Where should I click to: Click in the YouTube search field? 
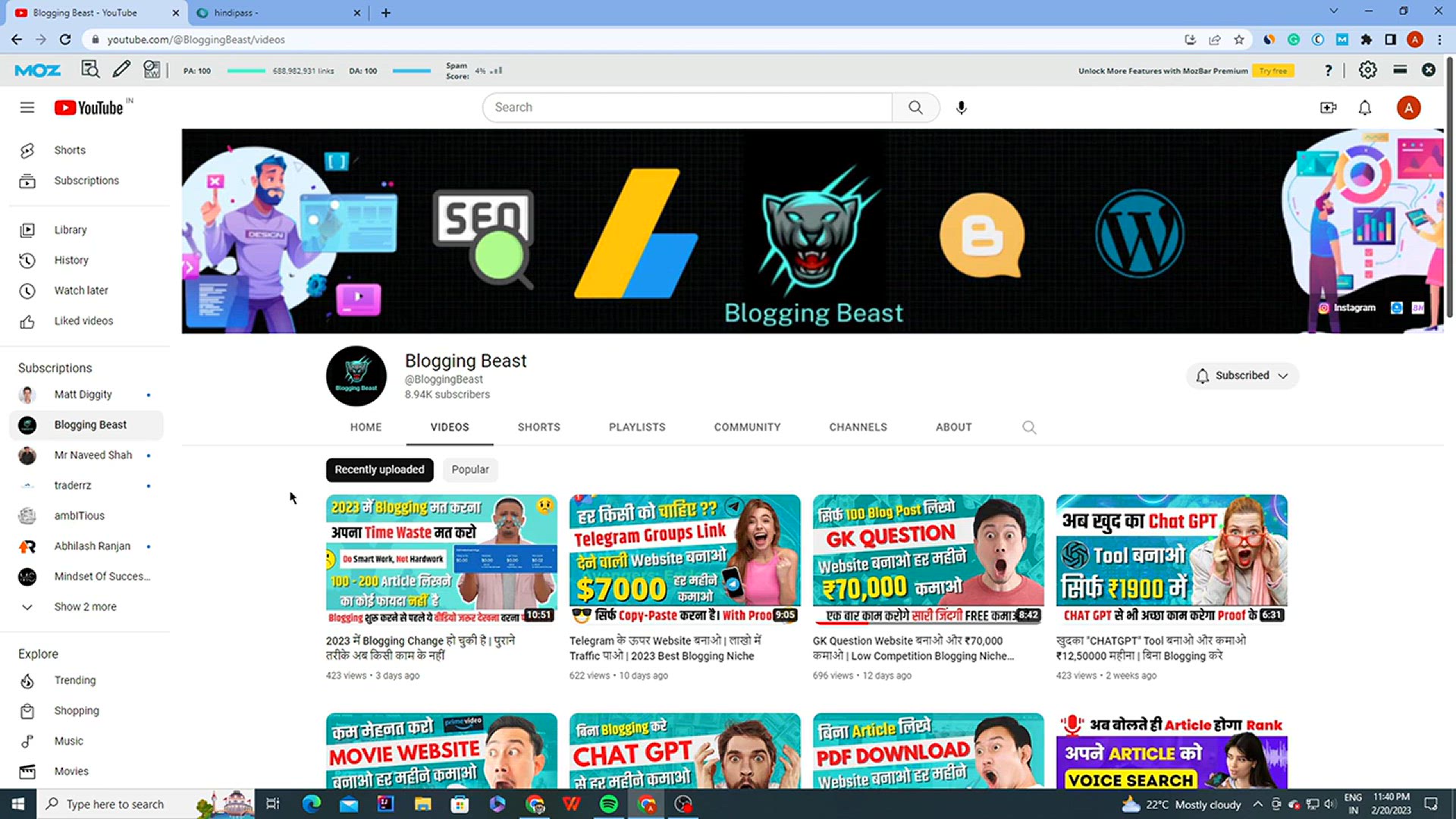[687, 108]
